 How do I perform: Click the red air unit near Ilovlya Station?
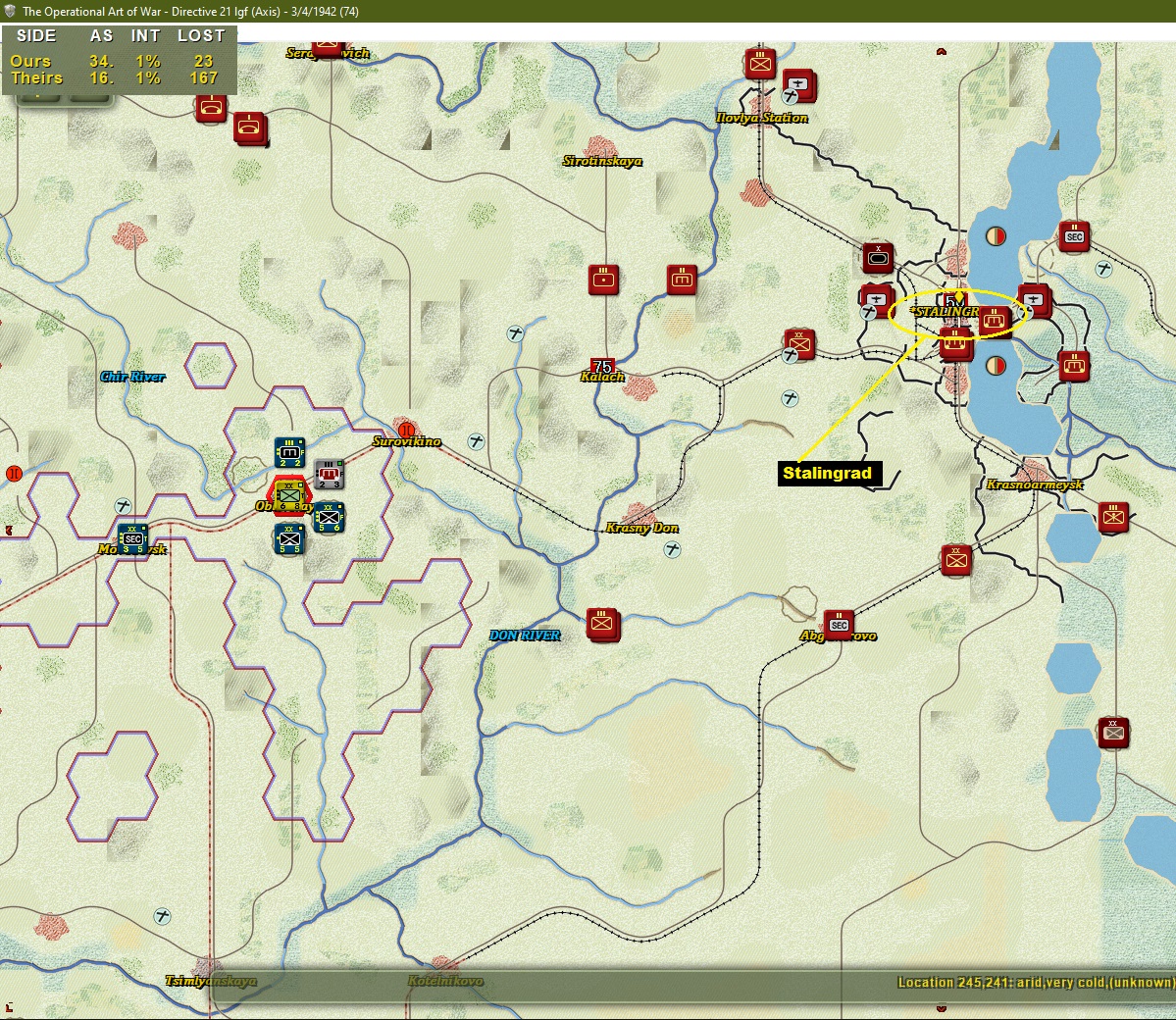798,84
